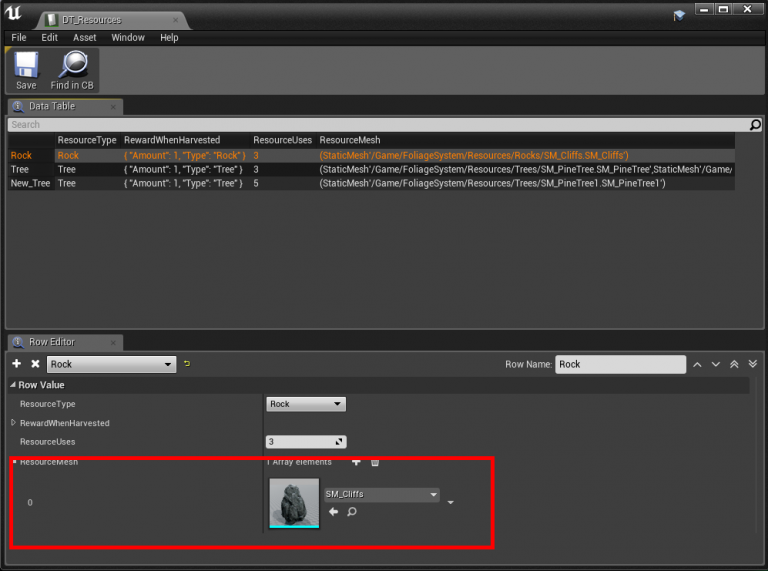
Task: Browse to SM_Cliffs asset with magnifier icon
Action: (352, 512)
